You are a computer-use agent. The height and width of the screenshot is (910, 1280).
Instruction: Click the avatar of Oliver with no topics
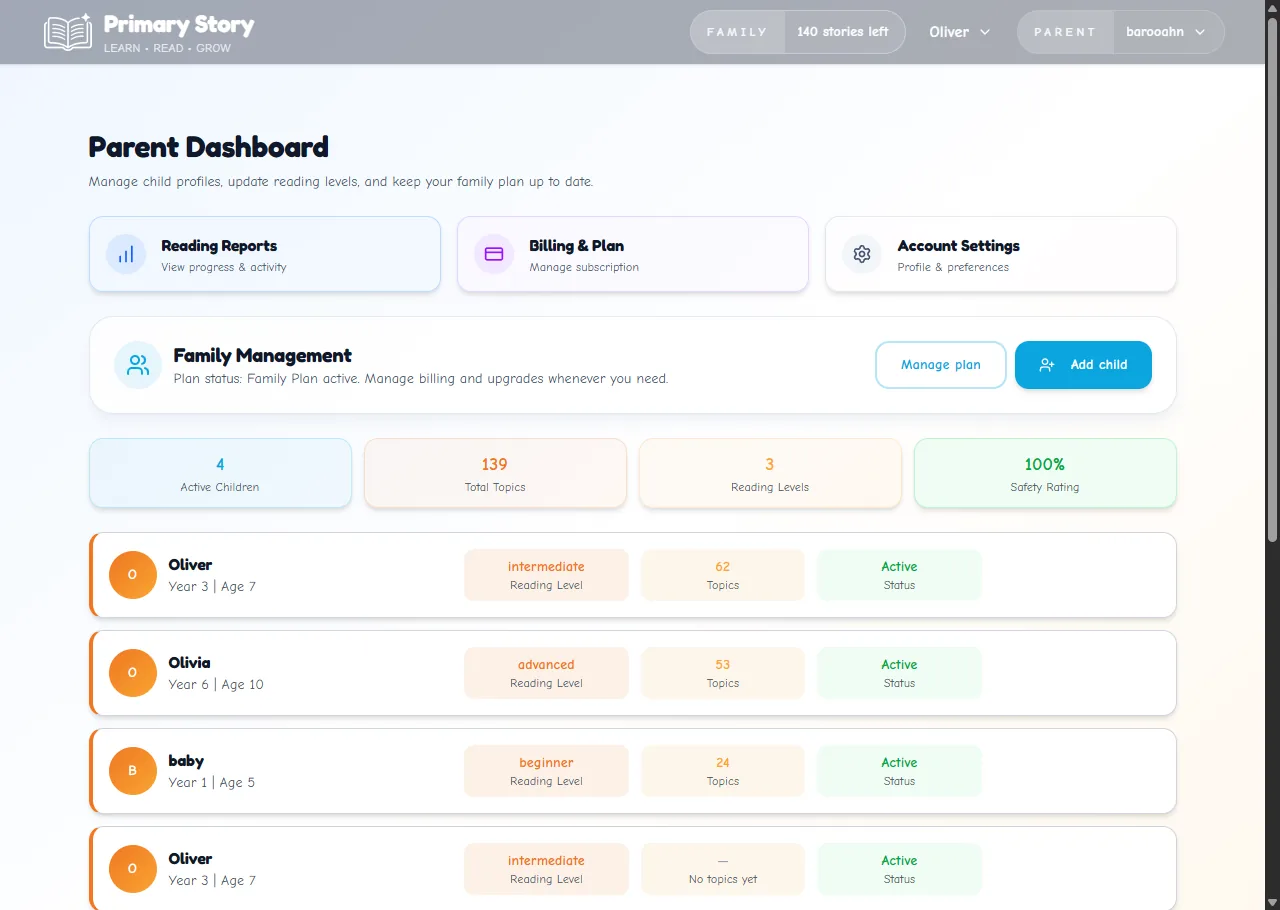click(x=133, y=869)
